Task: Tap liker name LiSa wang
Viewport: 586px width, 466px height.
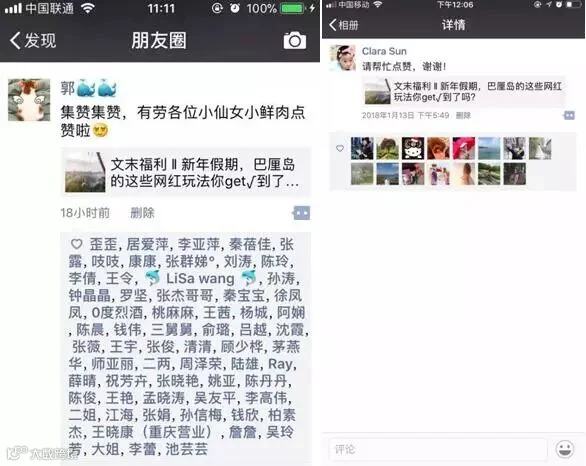Action: pyautogui.click(x=200, y=278)
